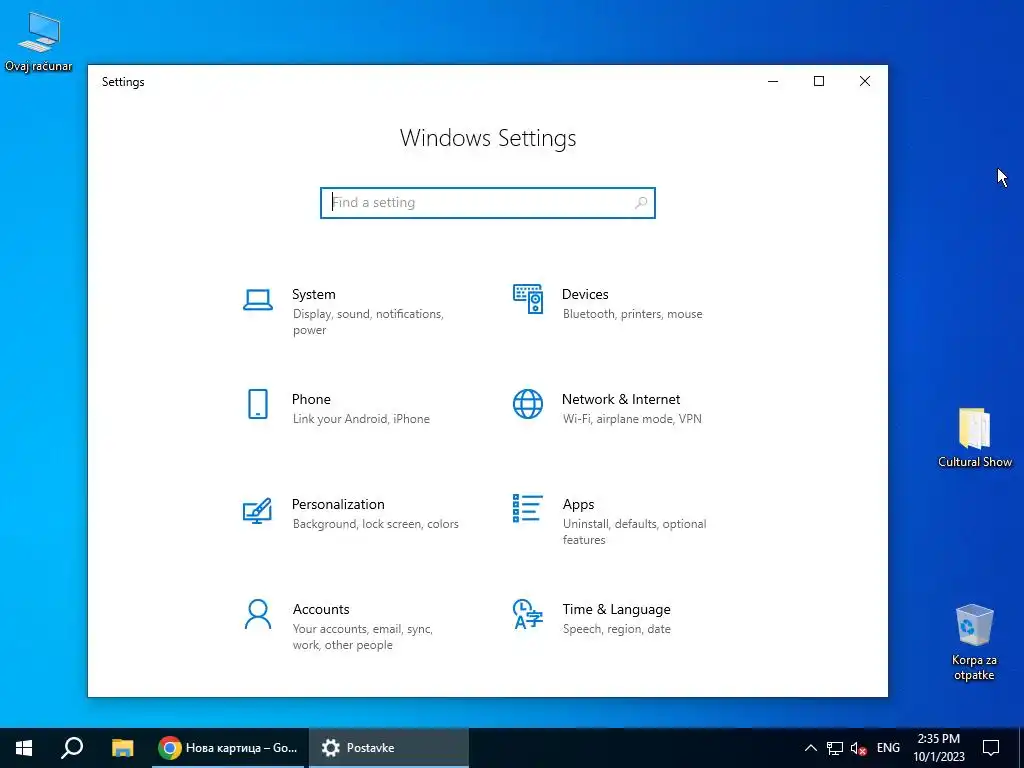Click the search magnifier in Find a setting

coord(641,202)
